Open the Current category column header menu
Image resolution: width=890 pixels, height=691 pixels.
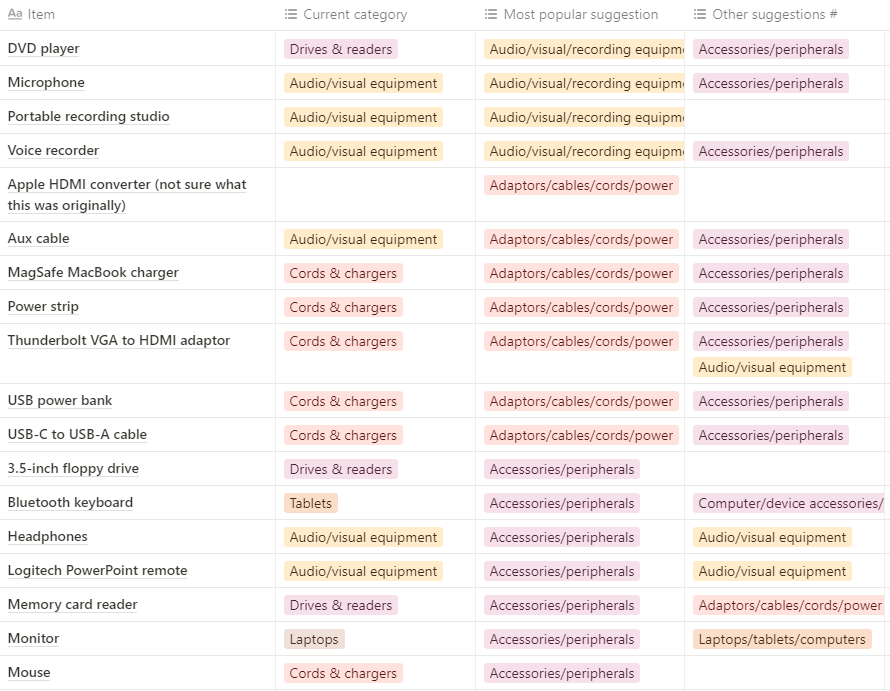click(355, 15)
